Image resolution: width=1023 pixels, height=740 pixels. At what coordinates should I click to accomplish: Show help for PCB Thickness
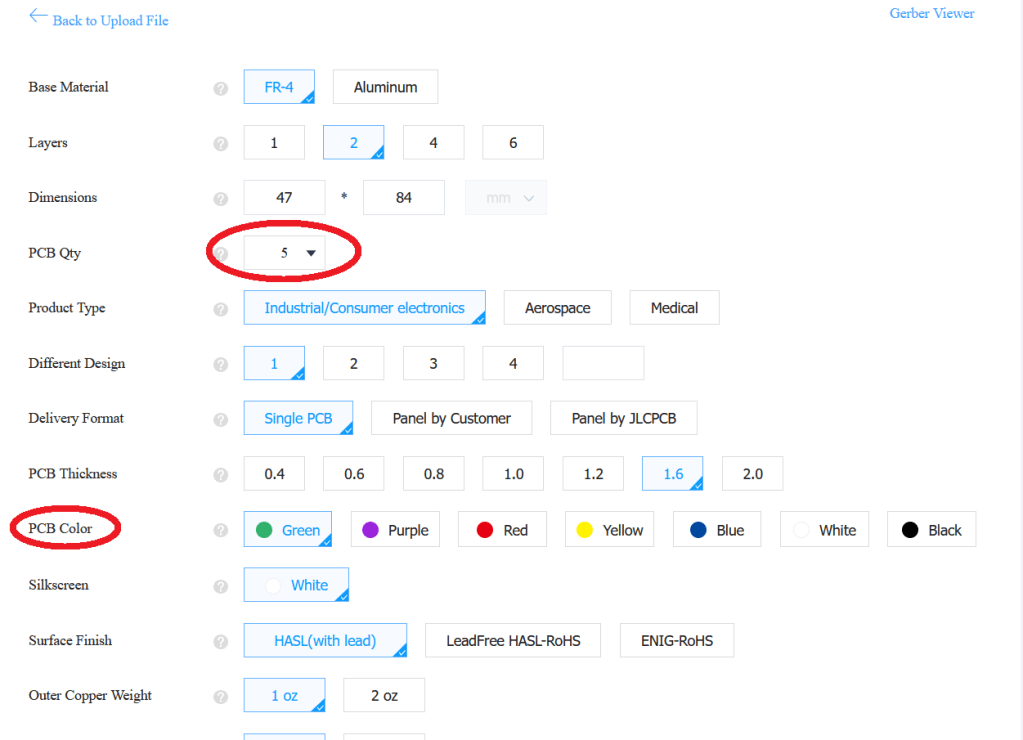click(221, 475)
